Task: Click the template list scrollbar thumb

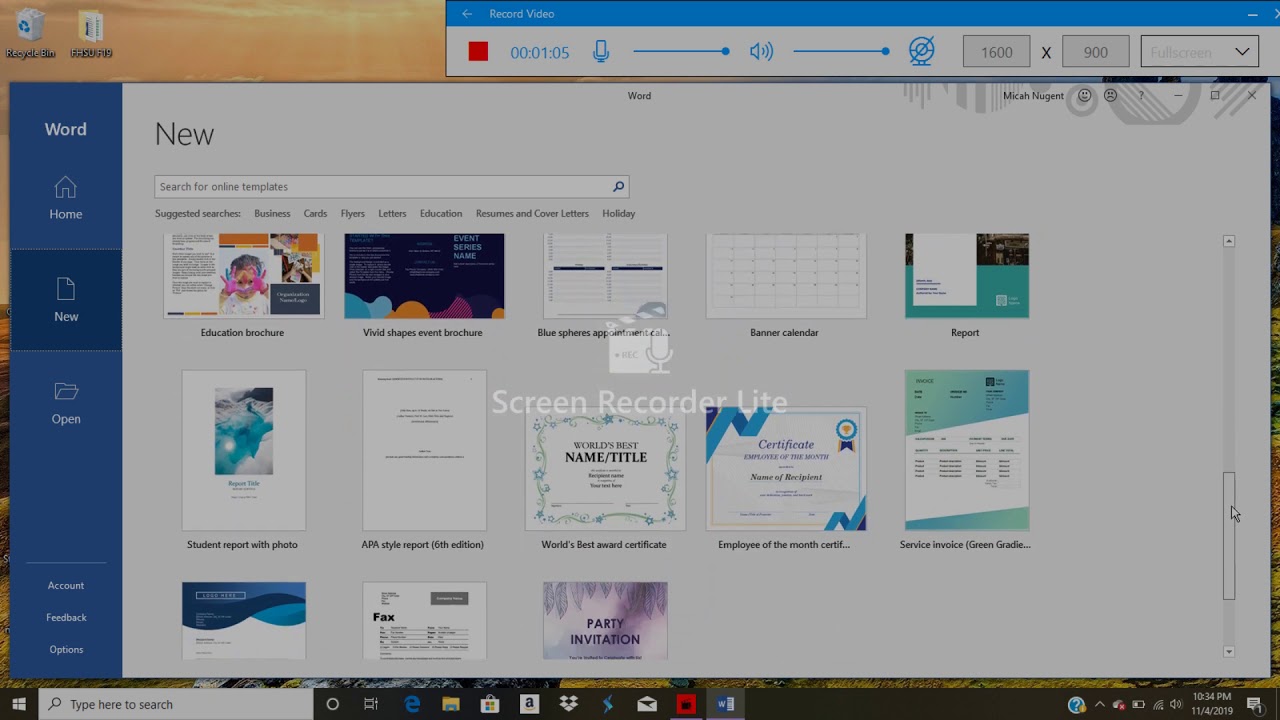Action: [1229, 536]
